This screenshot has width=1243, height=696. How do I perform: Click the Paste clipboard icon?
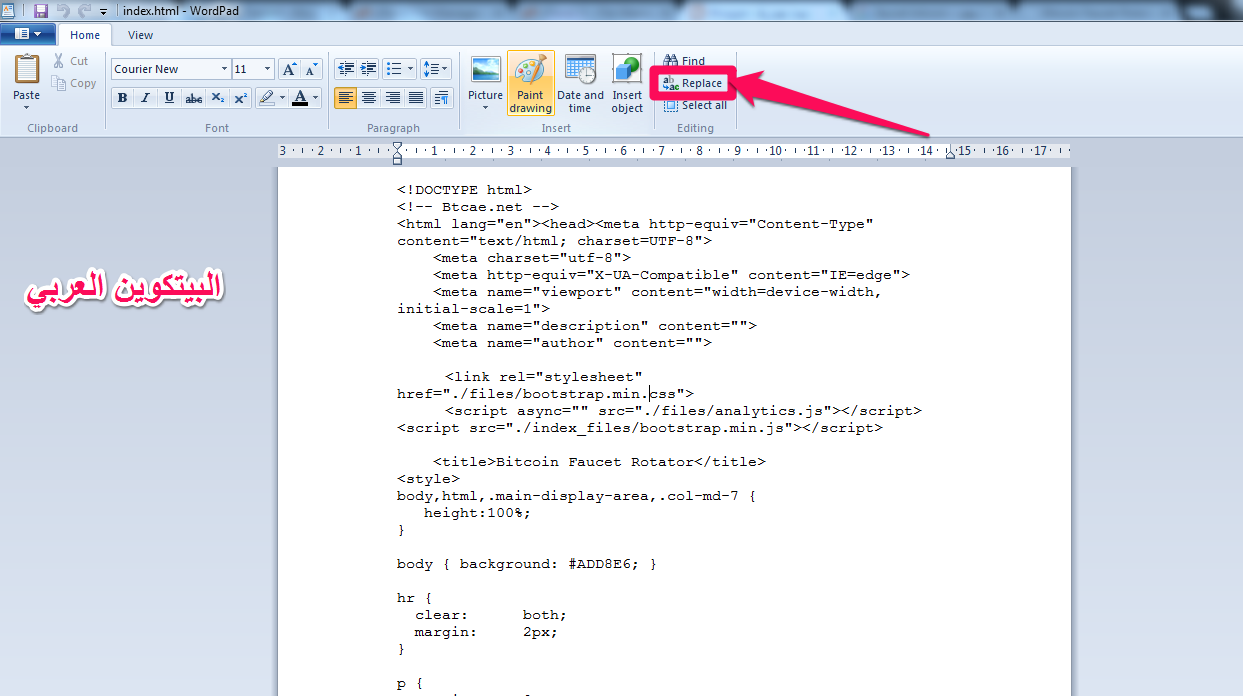tap(27, 69)
